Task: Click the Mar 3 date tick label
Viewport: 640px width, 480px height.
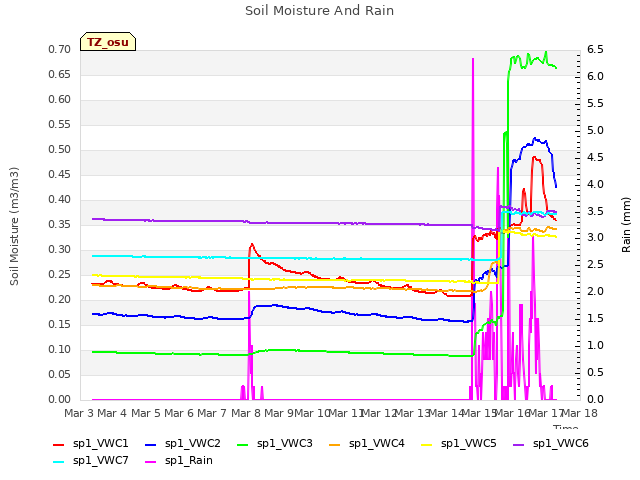Action: pyautogui.click(x=79, y=413)
